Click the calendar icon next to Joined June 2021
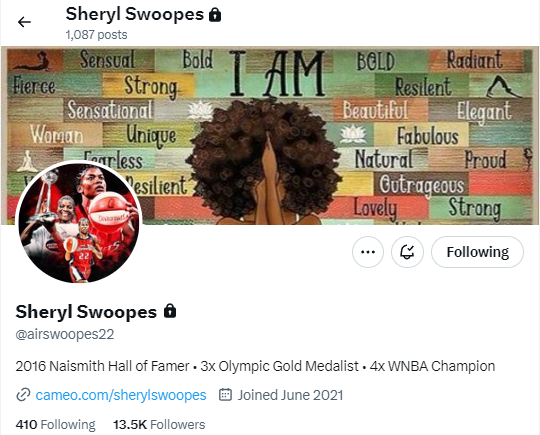This screenshot has width=540, height=435. click(225, 395)
